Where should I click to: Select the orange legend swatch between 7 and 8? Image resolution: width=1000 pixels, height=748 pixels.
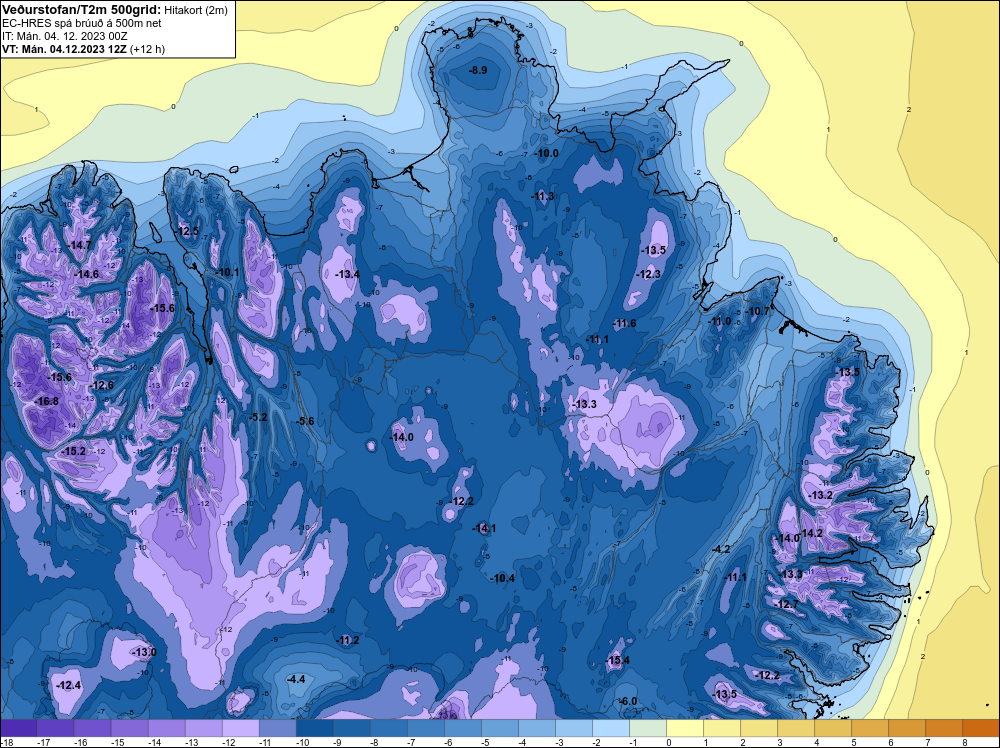[944, 728]
